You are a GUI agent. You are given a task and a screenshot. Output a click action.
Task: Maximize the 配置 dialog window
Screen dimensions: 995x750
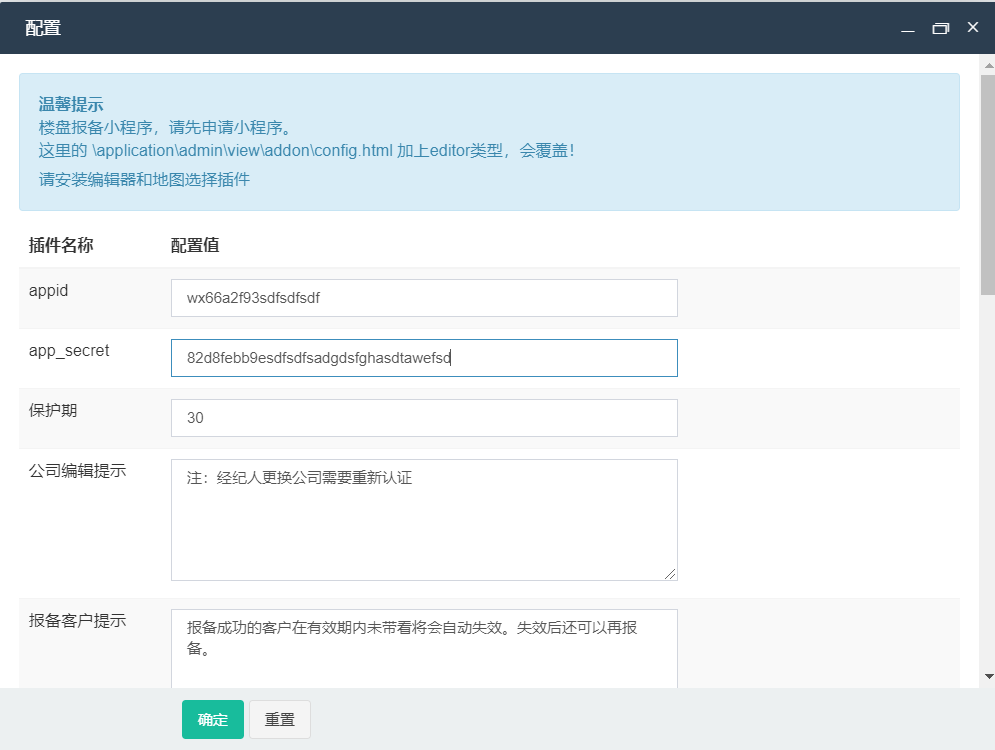pyautogui.click(x=940, y=29)
